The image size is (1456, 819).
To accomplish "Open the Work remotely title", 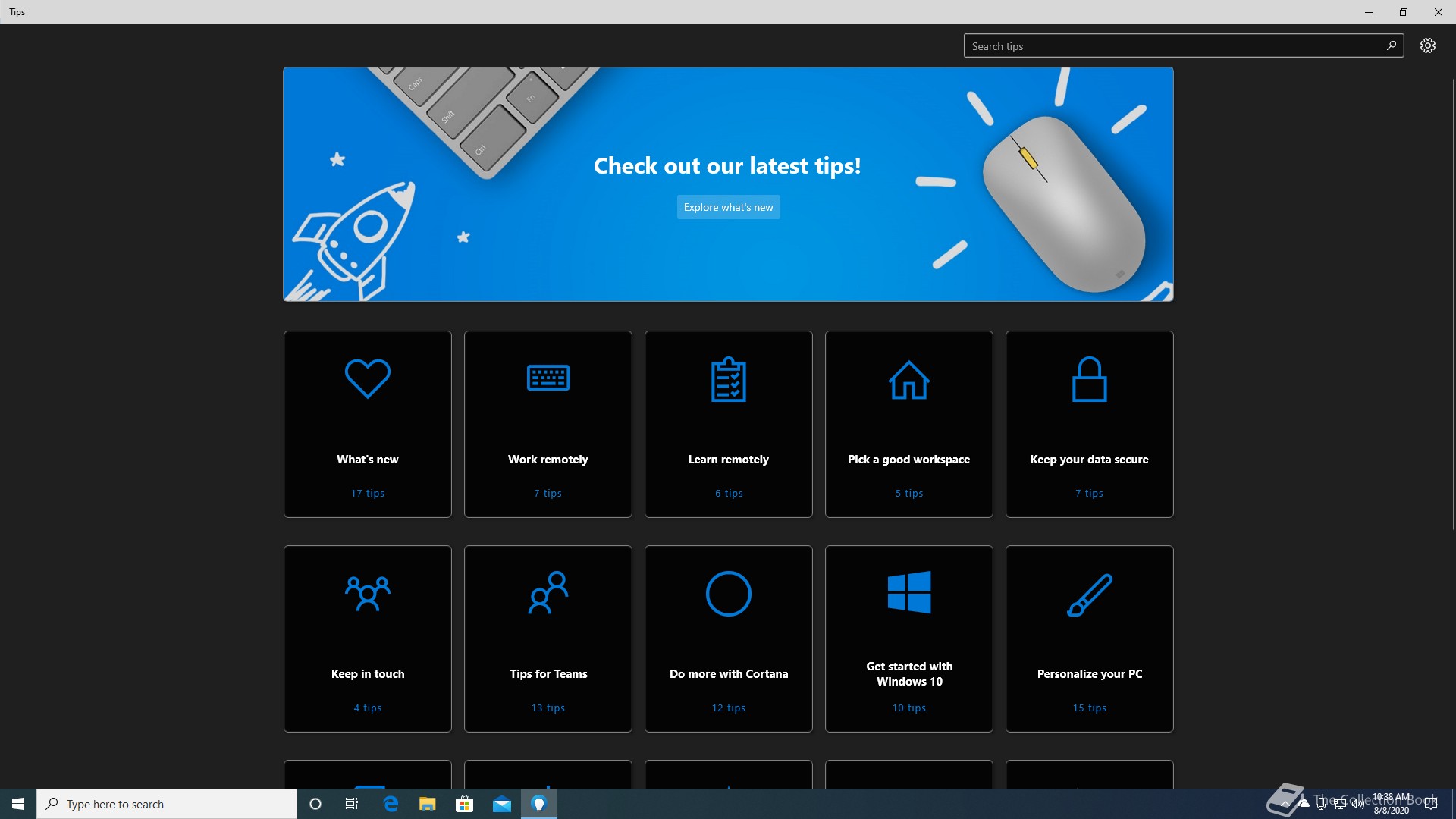I will point(548,460).
